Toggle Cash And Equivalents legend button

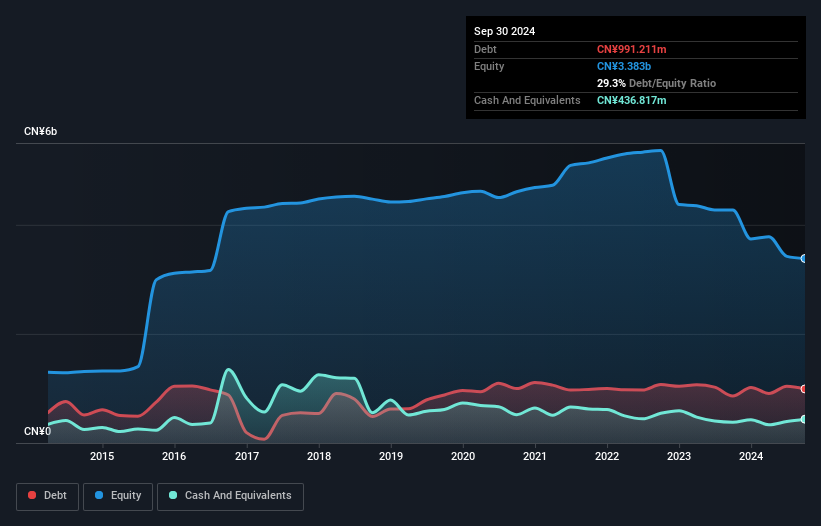click(x=230, y=496)
